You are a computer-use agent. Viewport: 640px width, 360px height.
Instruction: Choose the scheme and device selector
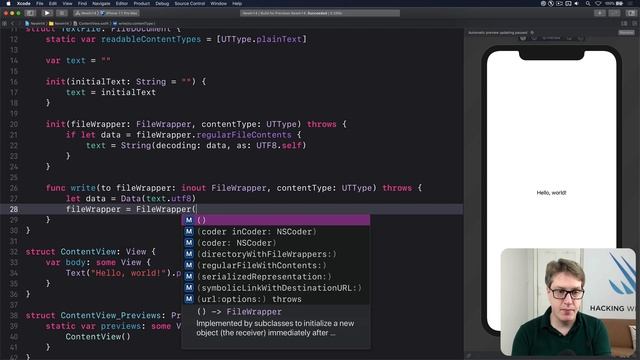(x=107, y=13)
